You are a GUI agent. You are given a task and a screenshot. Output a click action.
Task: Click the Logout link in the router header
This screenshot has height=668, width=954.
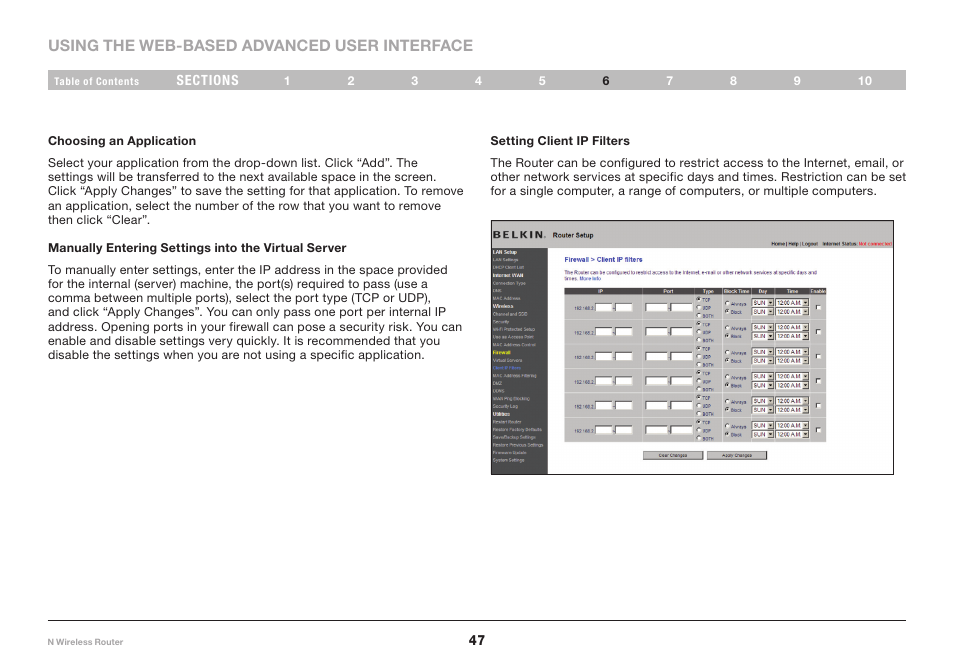point(810,244)
